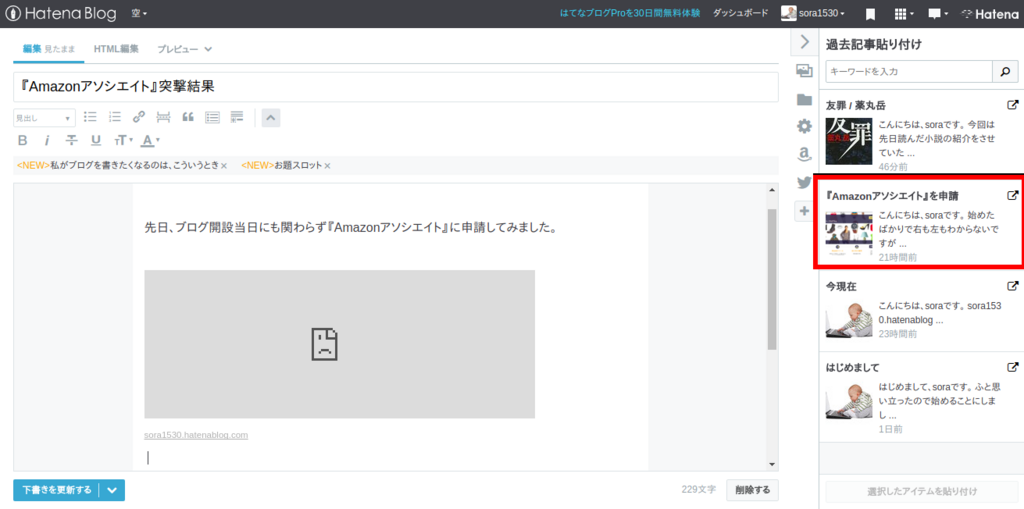The height and width of the screenshot is (509, 1024).
Task: Open the プレビュー tab
Action: (x=178, y=49)
